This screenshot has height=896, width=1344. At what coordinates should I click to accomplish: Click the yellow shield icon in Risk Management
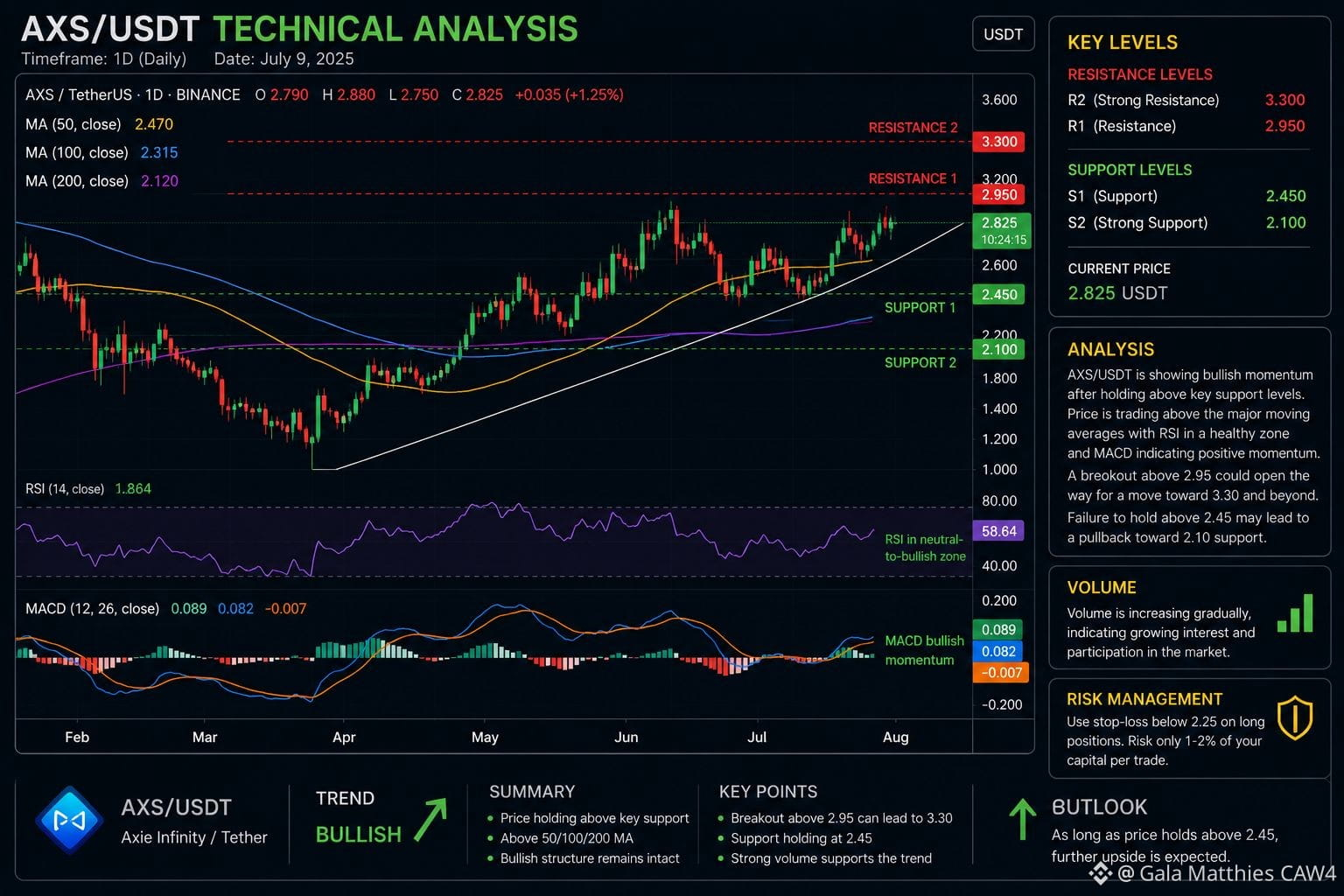pyautogui.click(x=1294, y=718)
